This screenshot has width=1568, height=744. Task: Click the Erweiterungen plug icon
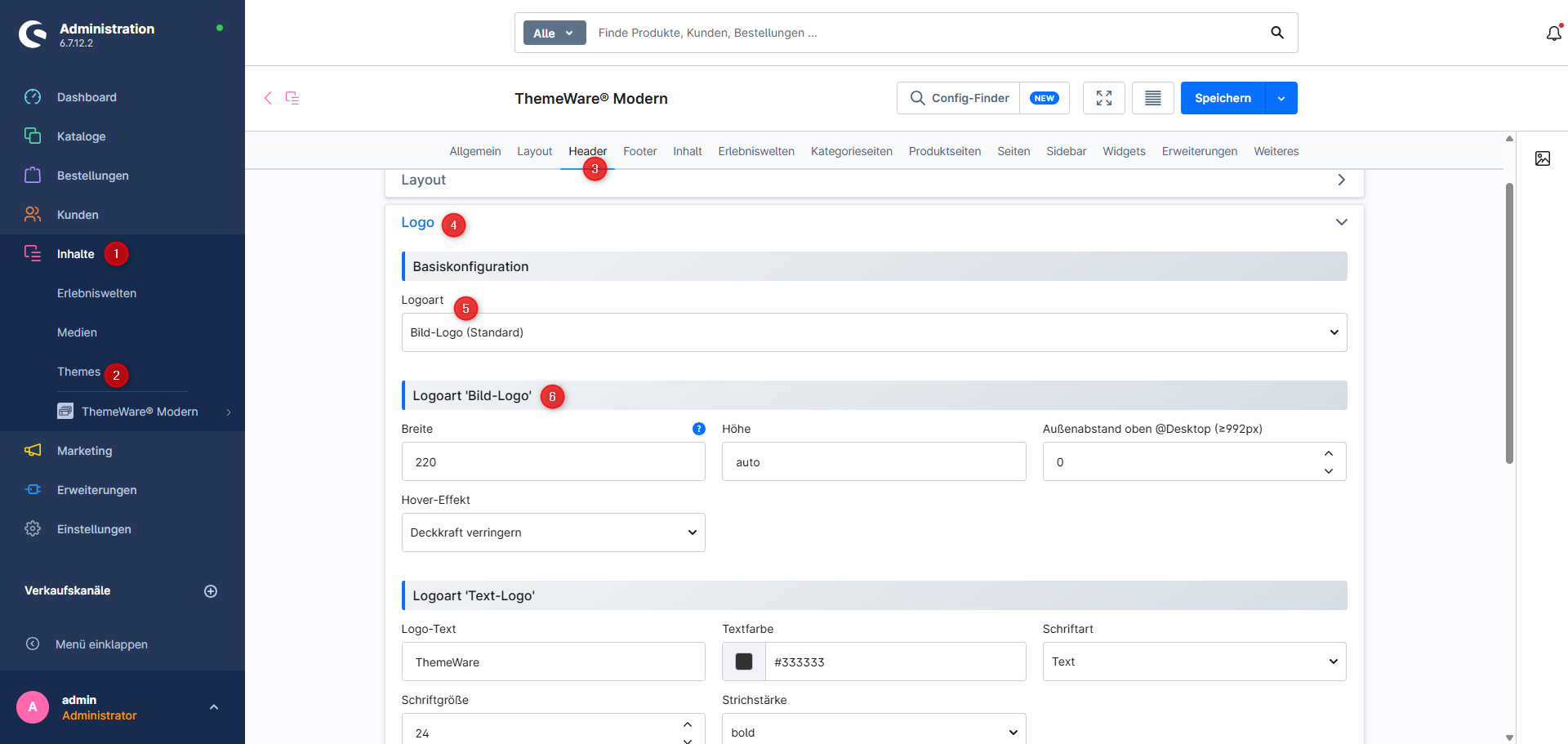tap(33, 489)
